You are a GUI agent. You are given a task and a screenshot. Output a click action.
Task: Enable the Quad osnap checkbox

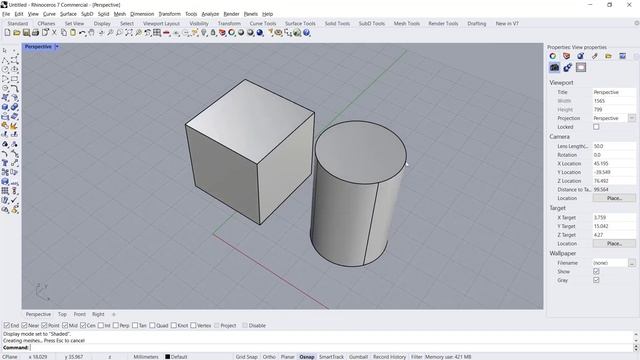pos(152,325)
